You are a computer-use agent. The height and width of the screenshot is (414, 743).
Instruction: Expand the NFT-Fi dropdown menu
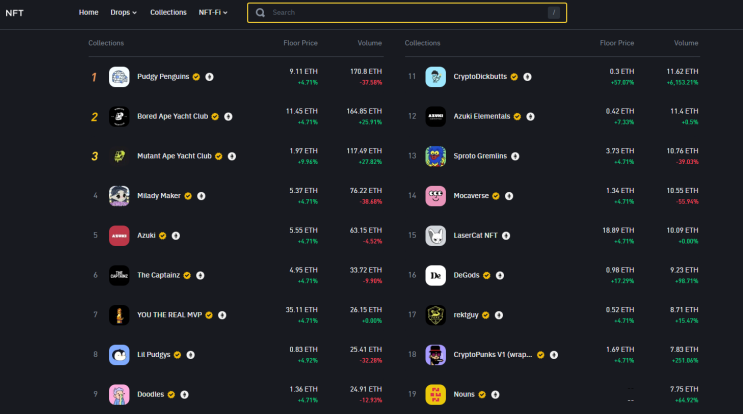[213, 12]
